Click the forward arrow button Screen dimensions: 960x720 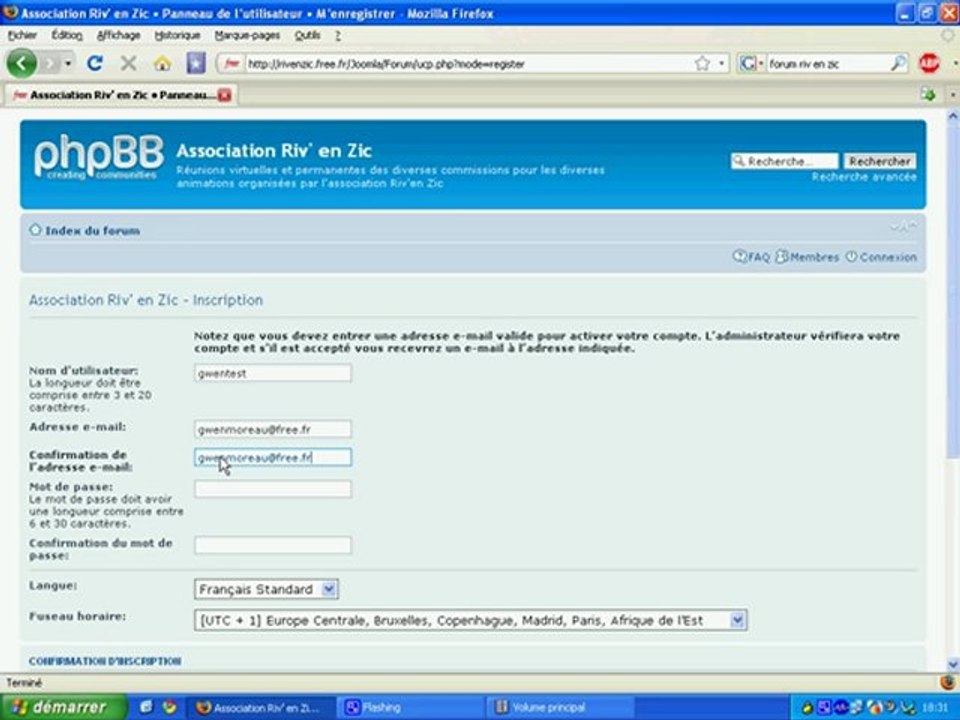pyautogui.click(x=51, y=63)
